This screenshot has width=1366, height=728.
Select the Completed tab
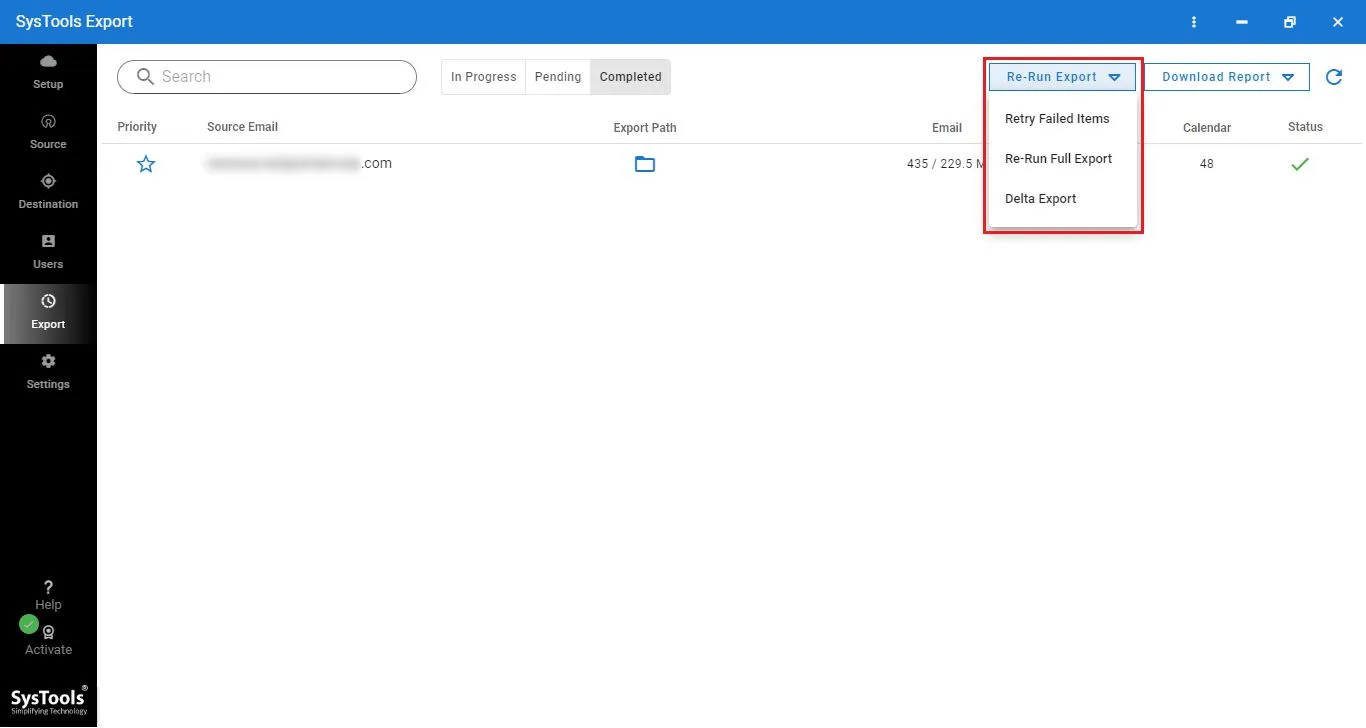[630, 77]
